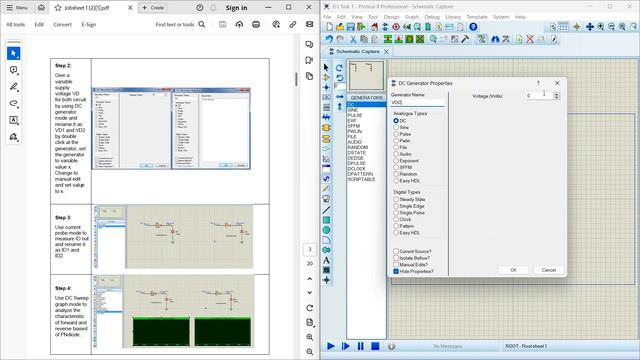
Task: Open Acrobat All tools
Action: coord(16,24)
